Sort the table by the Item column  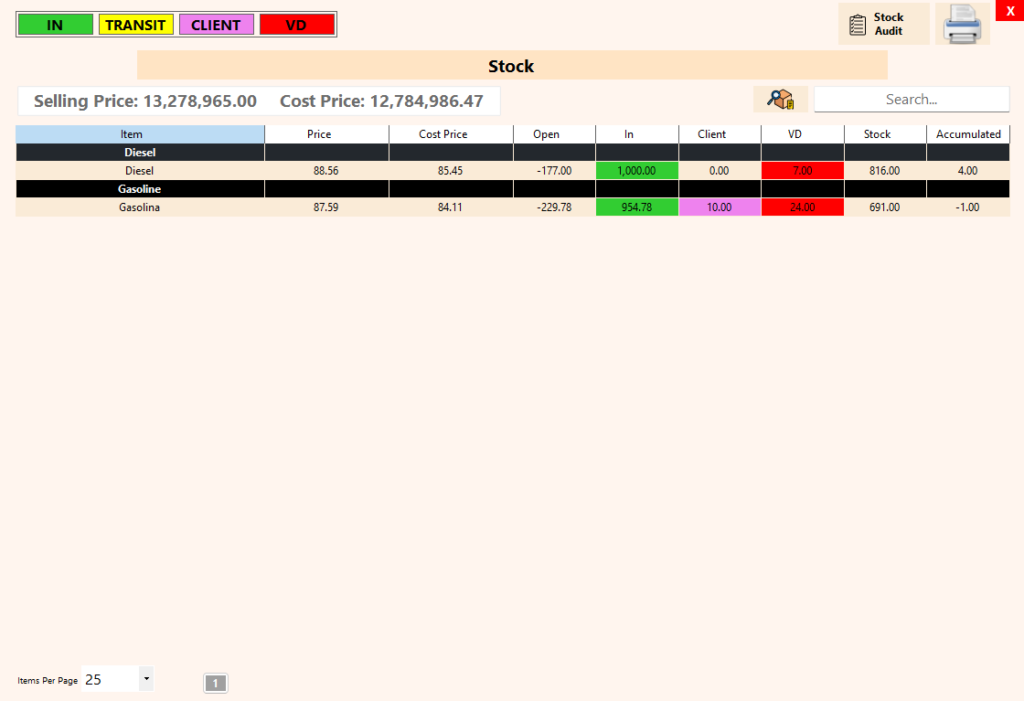click(x=131, y=133)
